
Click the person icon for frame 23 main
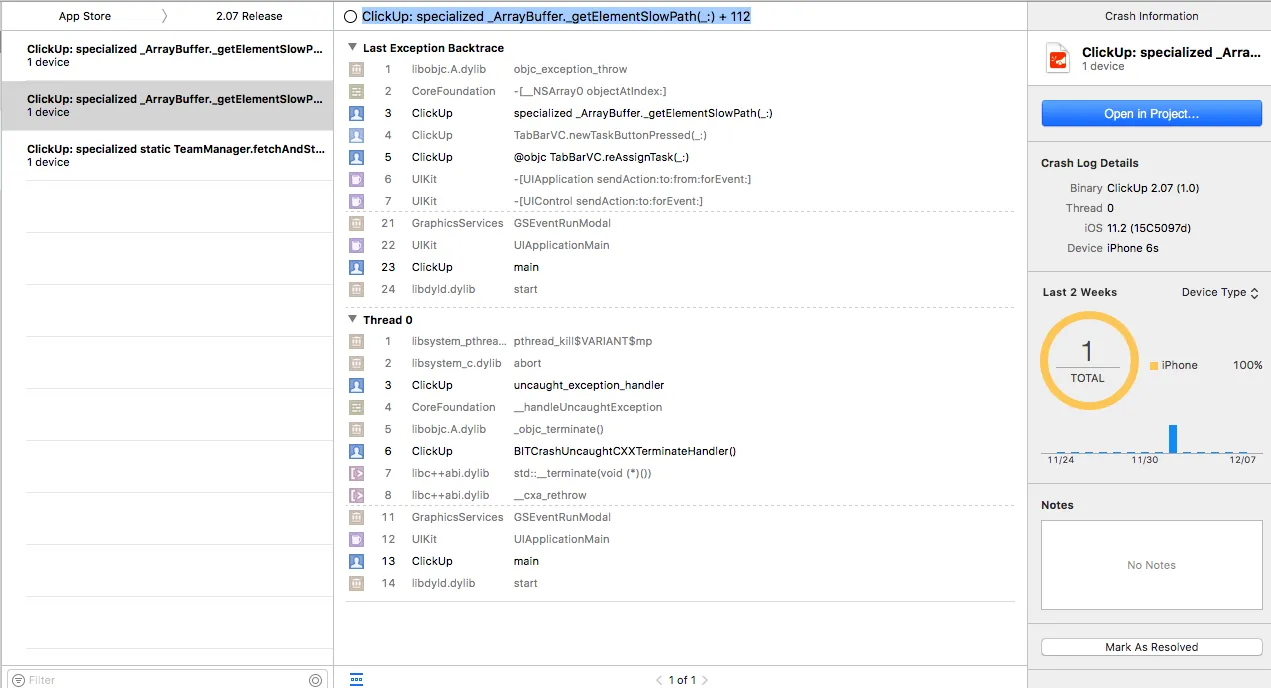(x=356, y=267)
